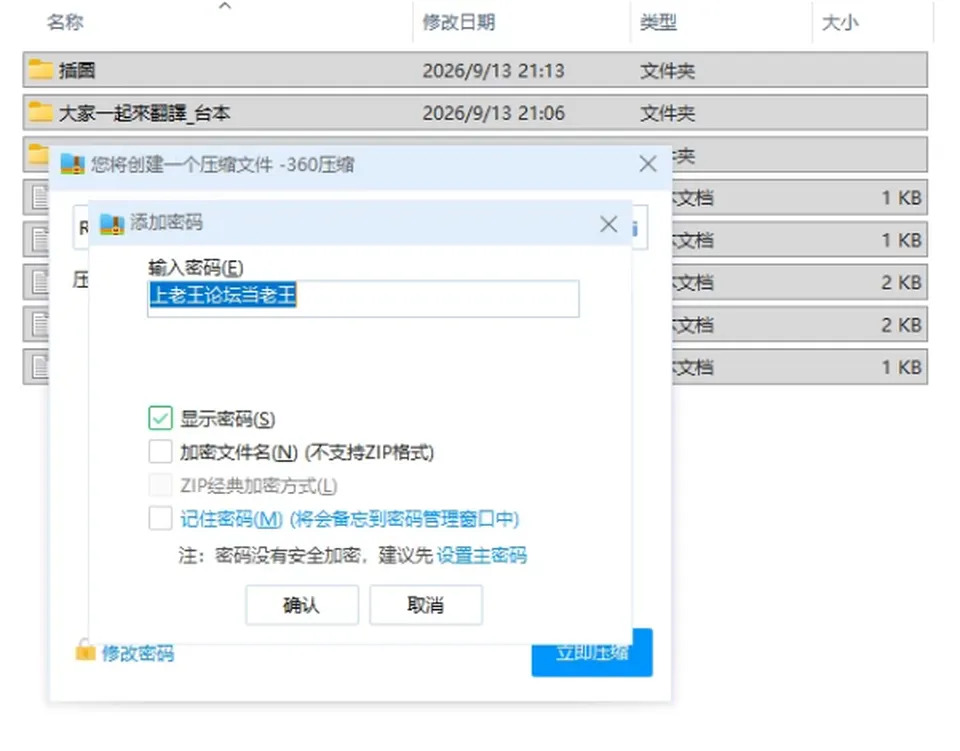The height and width of the screenshot is (751, 960).
Task: Select the 插圖 folder name in the file list
Action: 77,70
